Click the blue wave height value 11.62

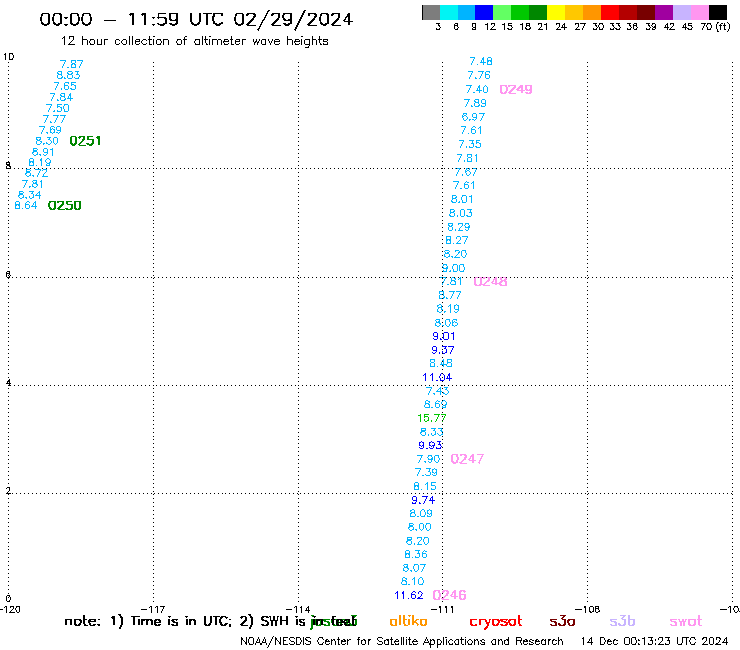tap(409, 595)
